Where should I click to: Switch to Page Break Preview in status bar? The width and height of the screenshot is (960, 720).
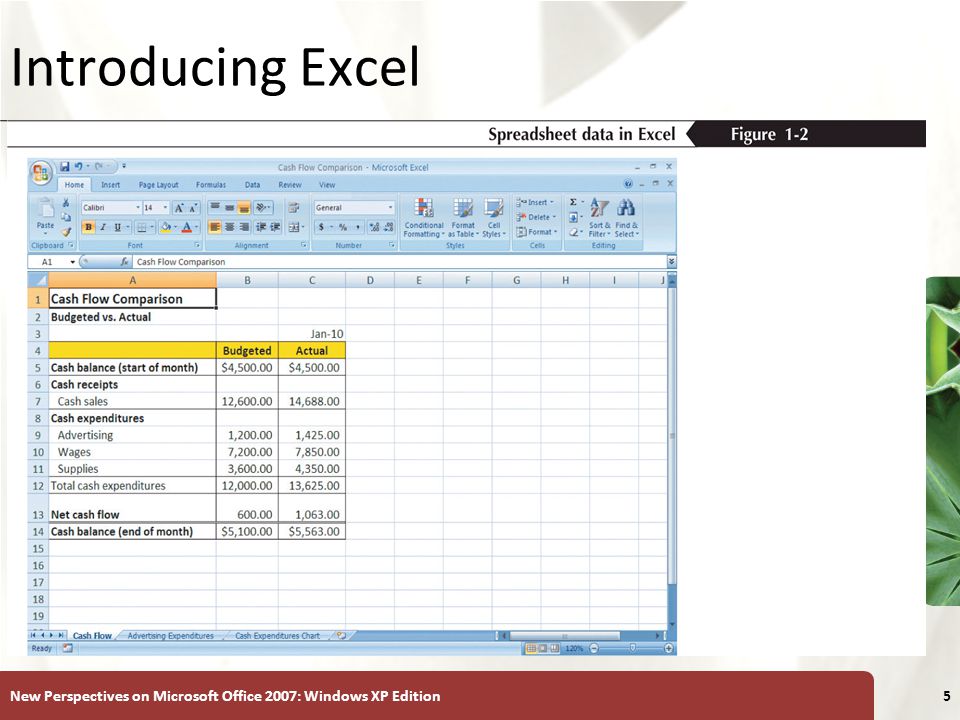tap(554, 648)
